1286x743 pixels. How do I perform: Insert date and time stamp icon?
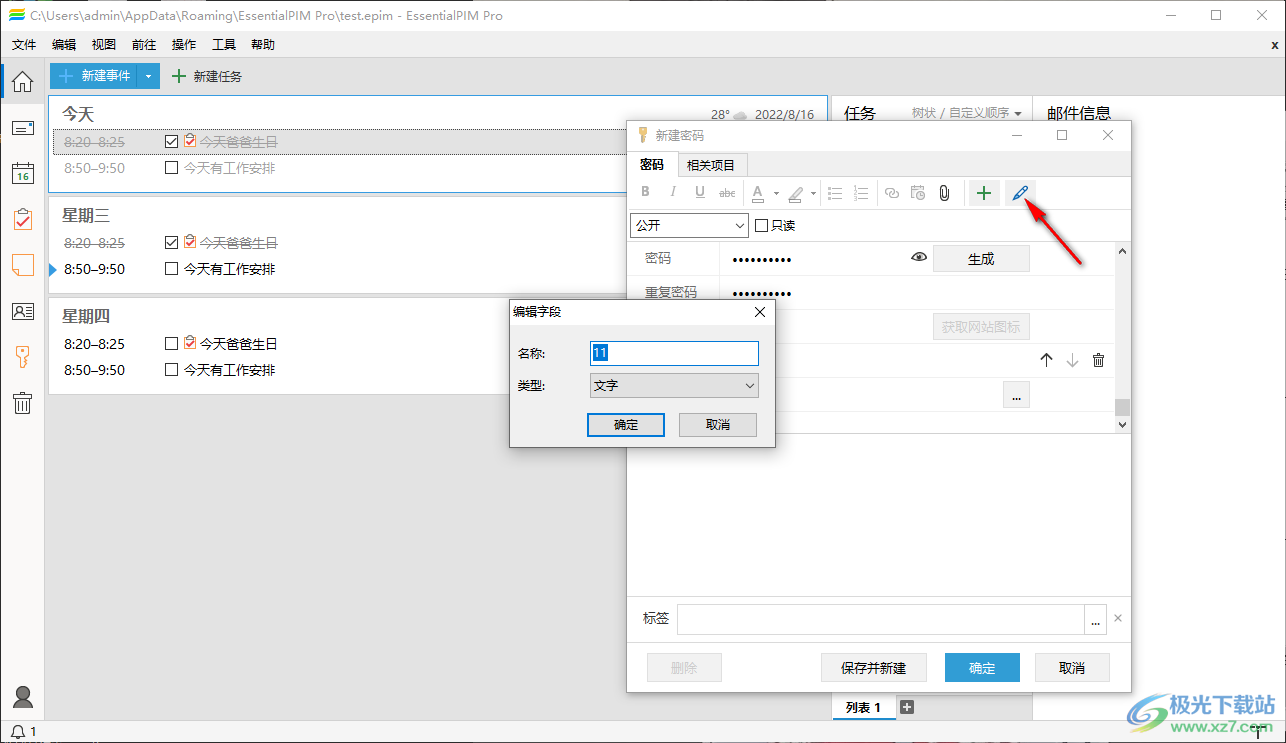point(918,193)
